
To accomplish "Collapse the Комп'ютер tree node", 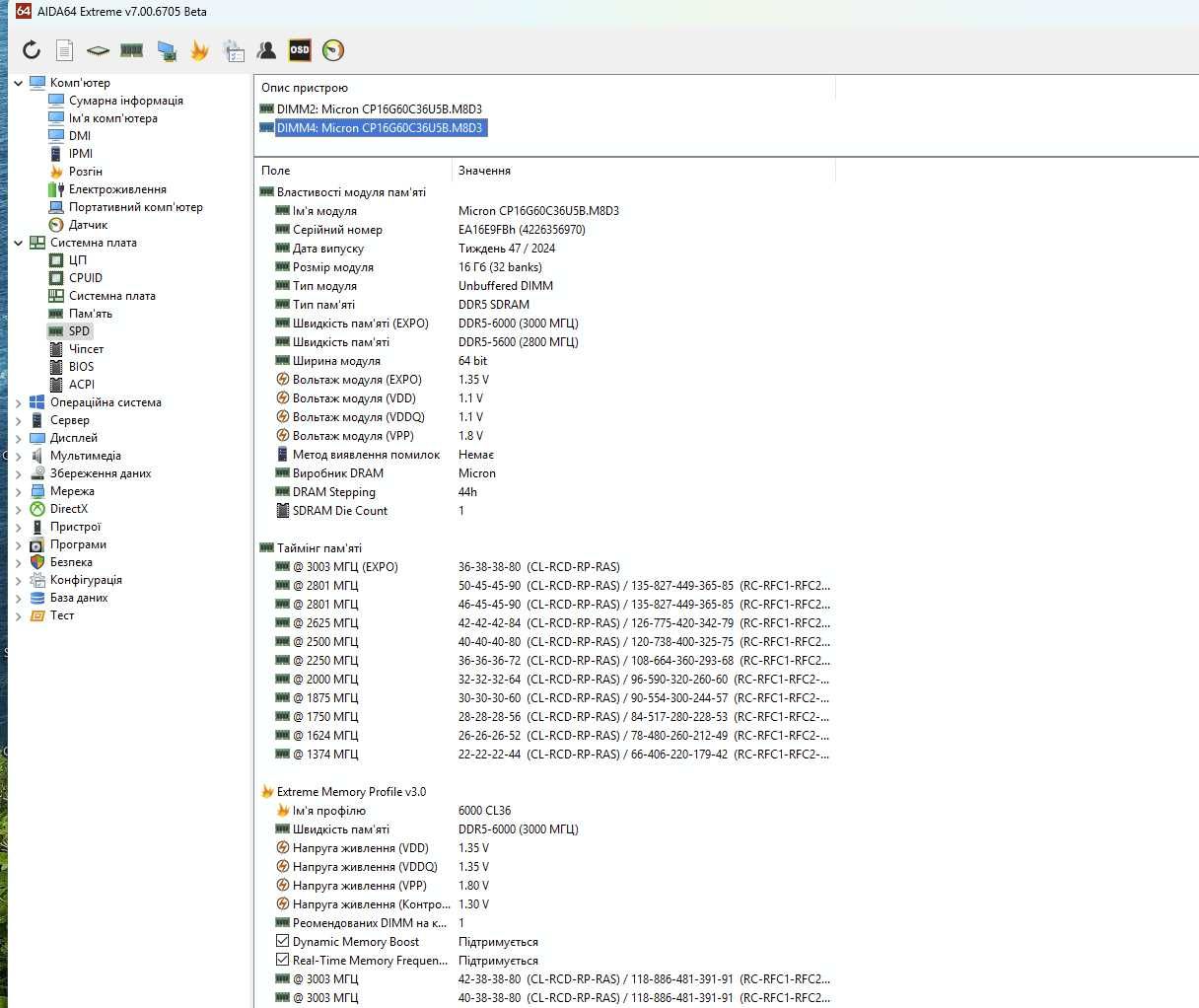I will [18, 83].
